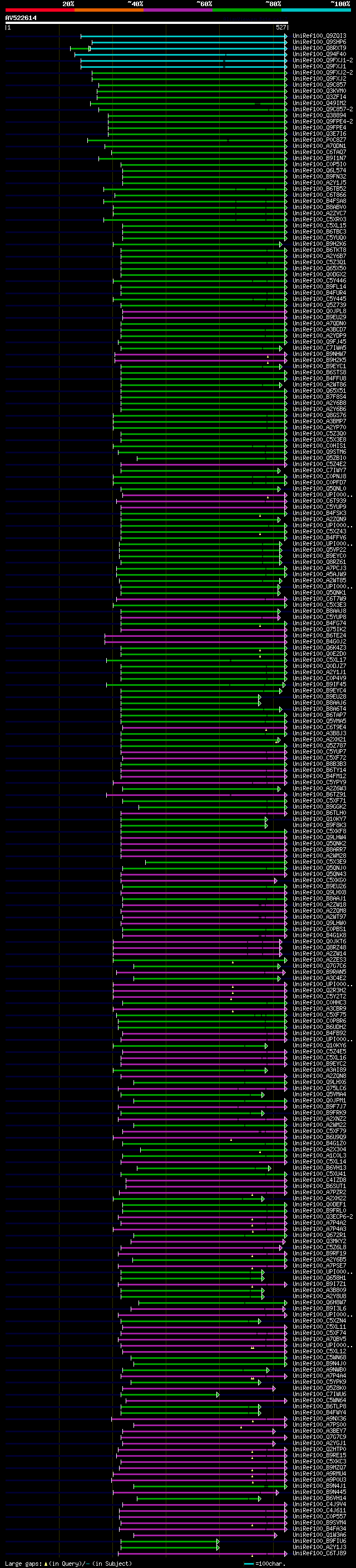The height and width of the screenshot is (1568, 356).
Task: Select label UniRef100_B9FN32
Action: [319, 176]
